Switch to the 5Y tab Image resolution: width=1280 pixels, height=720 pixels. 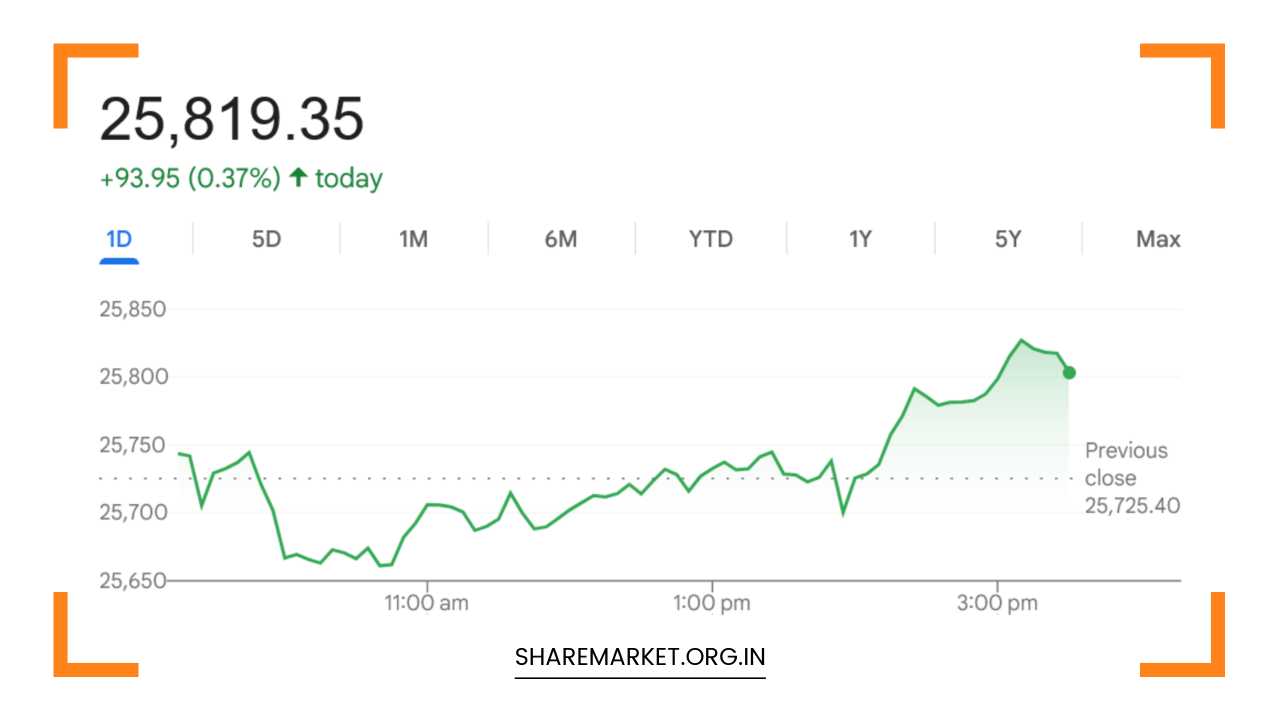tap(1008, 240)
